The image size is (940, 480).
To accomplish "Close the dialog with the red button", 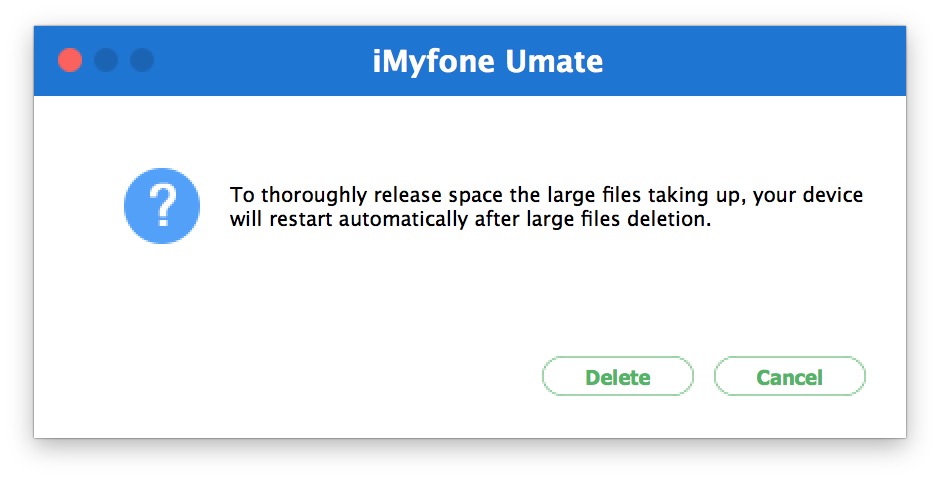I will click(x=70, y=60).
